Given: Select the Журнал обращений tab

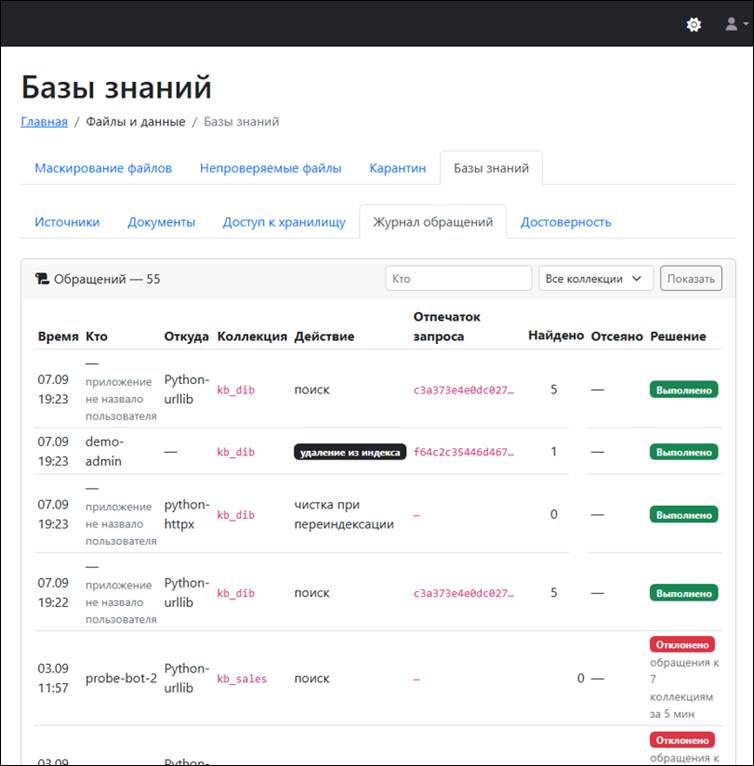Looking at the screenshot, I should [x=432, y=222].
